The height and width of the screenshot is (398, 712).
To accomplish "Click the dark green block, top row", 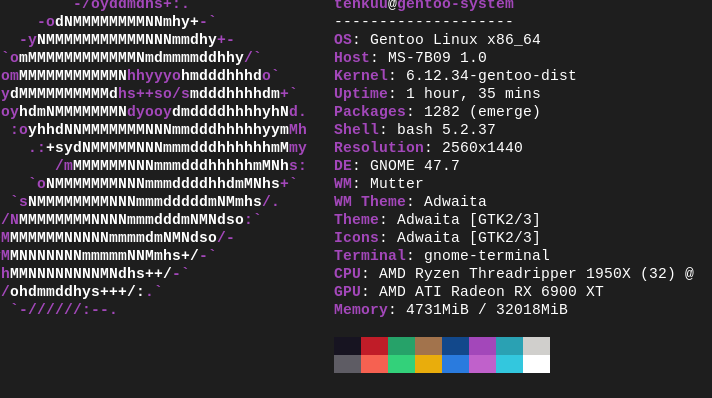I will click(401, 346).
